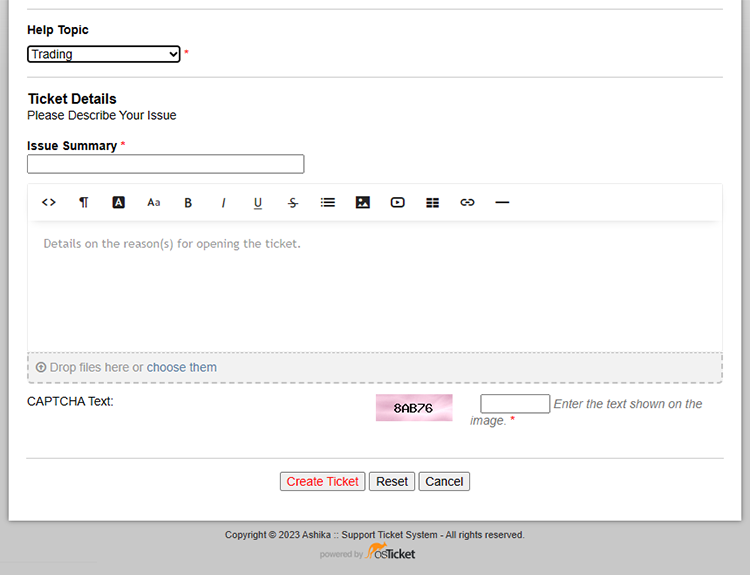Insert a bulleted list
This screenshot has height=575, width=750.
tap(328, 202)
